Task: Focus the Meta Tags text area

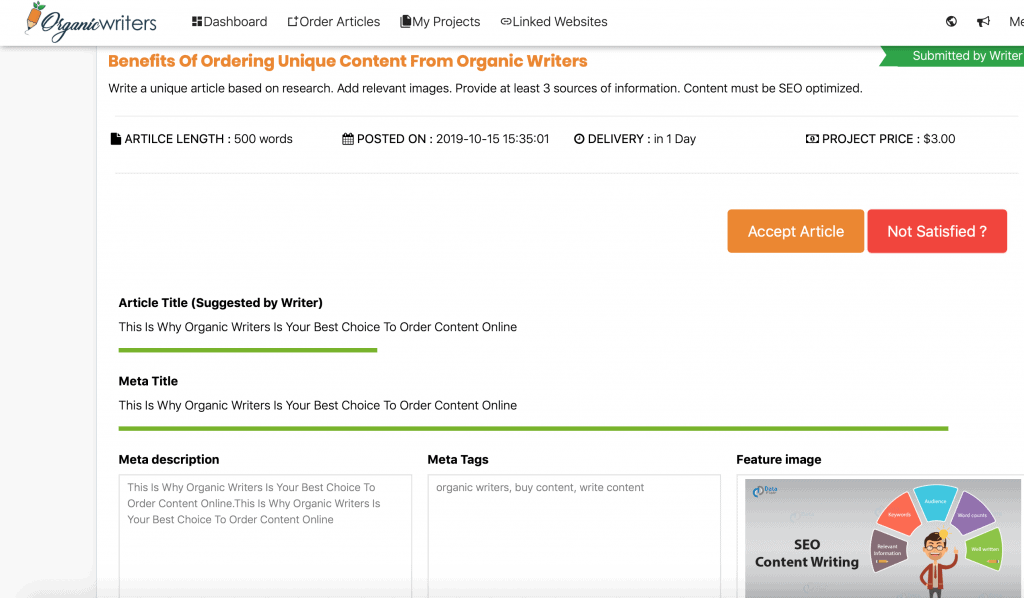Action: click(574, 535)
